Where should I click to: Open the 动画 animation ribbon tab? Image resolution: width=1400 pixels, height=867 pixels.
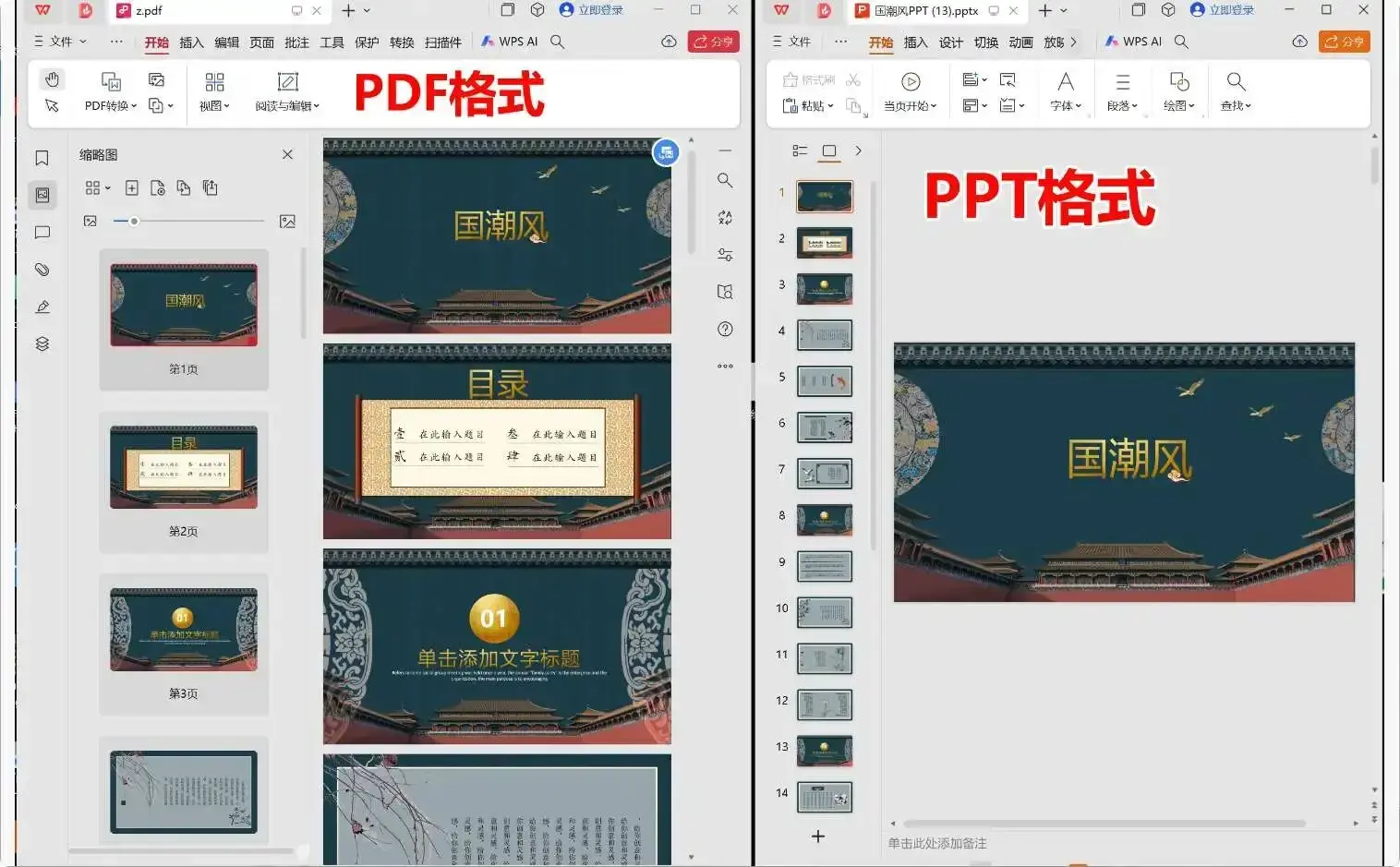(1020, 42)
